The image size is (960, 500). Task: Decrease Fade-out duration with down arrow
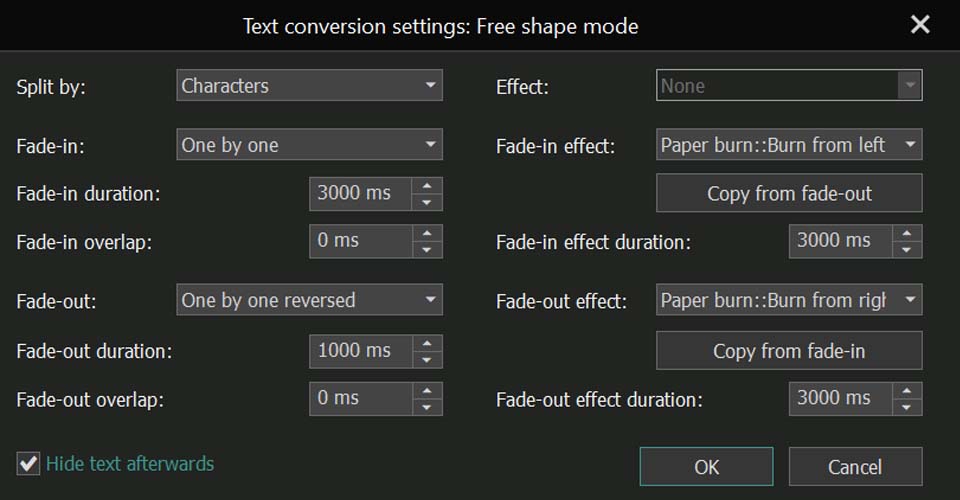click(427, 360)
